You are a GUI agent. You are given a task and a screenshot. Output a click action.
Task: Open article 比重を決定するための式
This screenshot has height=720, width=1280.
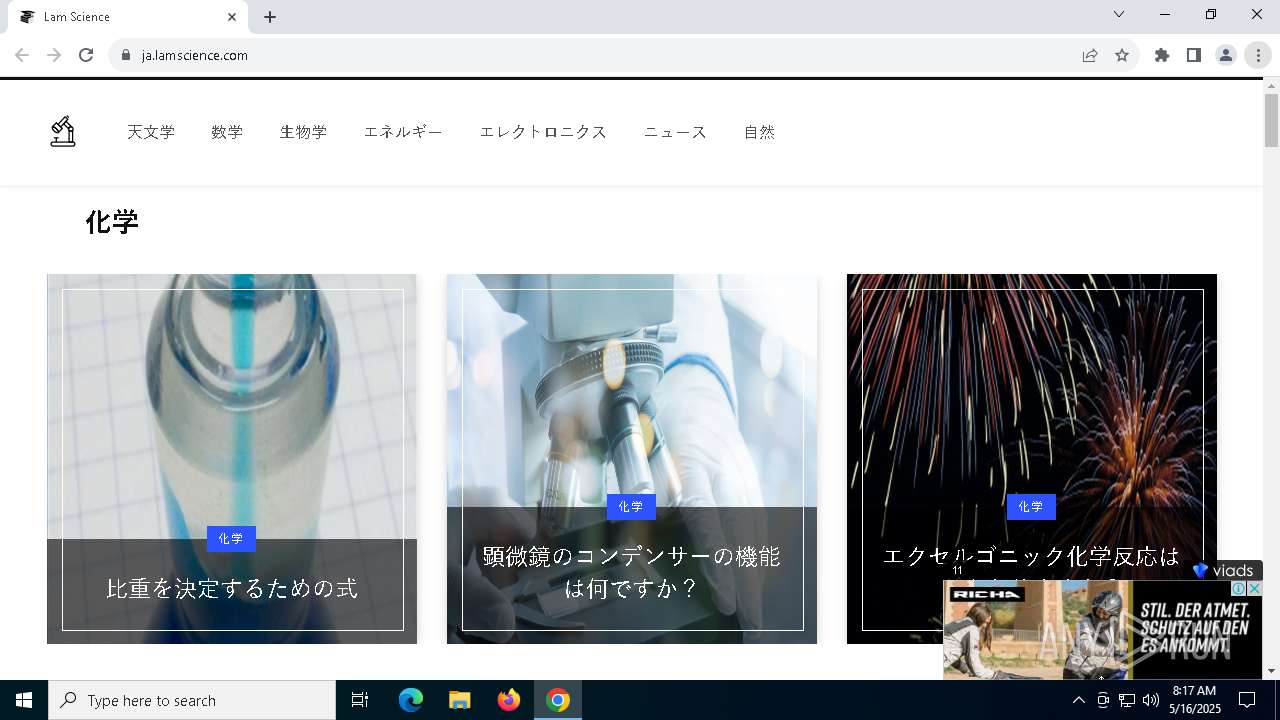(x=232, y=588)
